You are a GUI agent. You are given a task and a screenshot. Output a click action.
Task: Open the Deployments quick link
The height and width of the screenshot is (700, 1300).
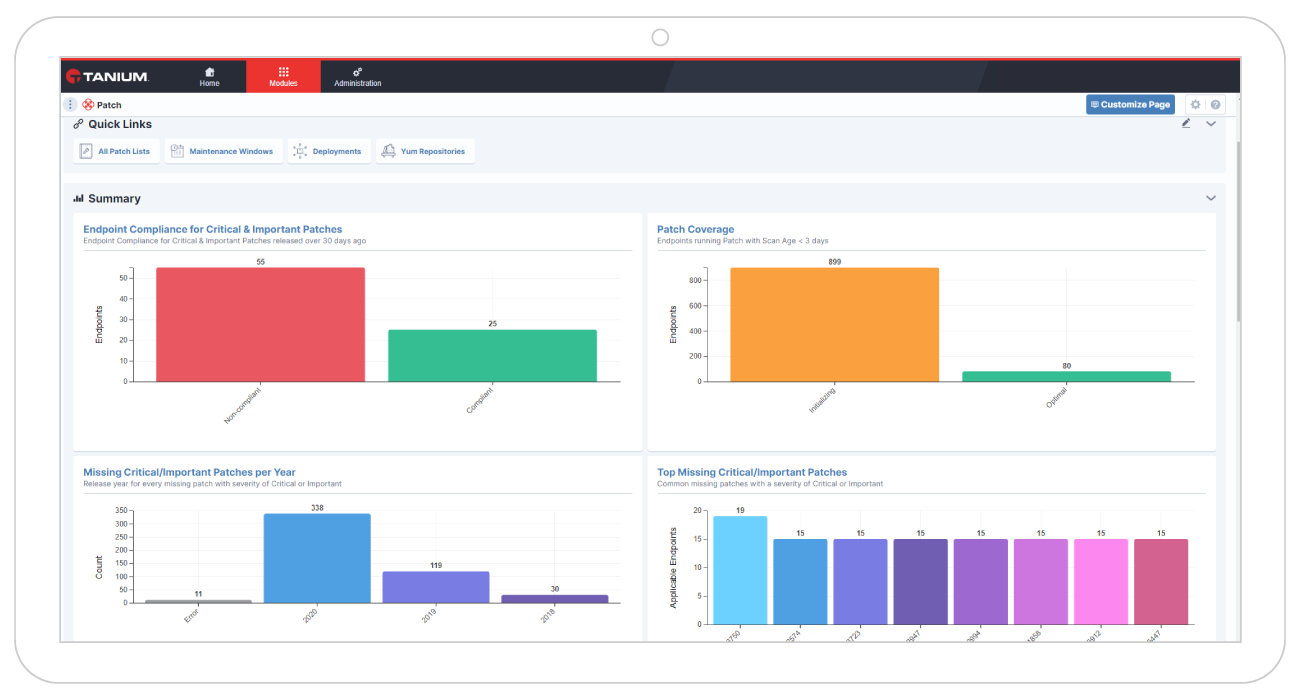click(x=328, y=152)
